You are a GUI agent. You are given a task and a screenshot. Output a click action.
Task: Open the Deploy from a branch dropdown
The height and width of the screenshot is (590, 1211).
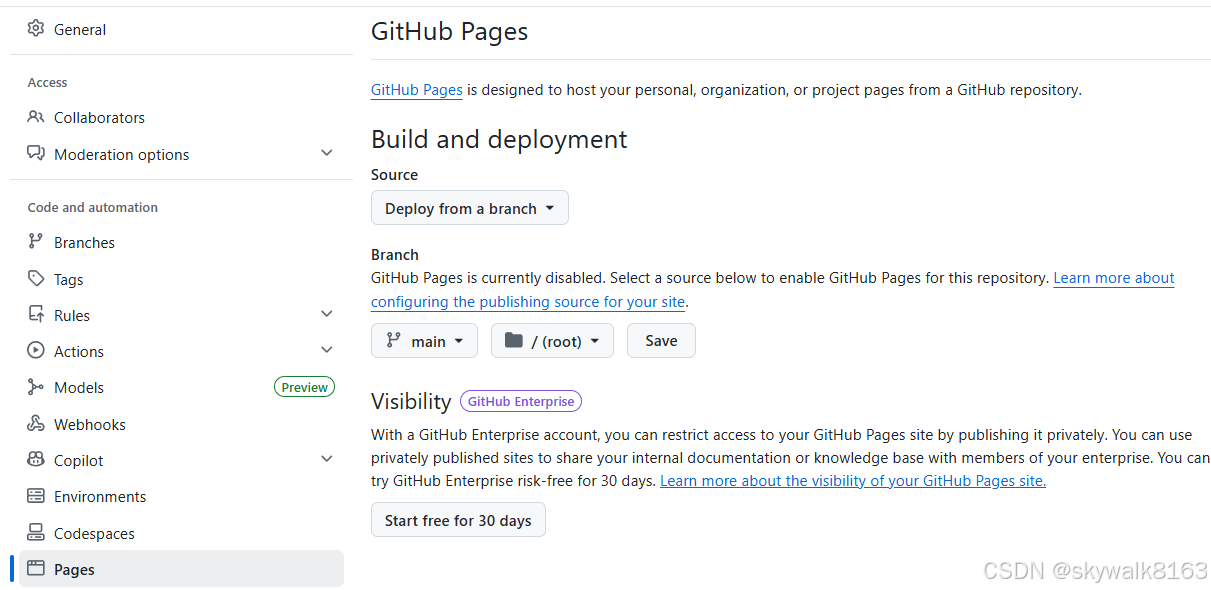coord(470,208)
